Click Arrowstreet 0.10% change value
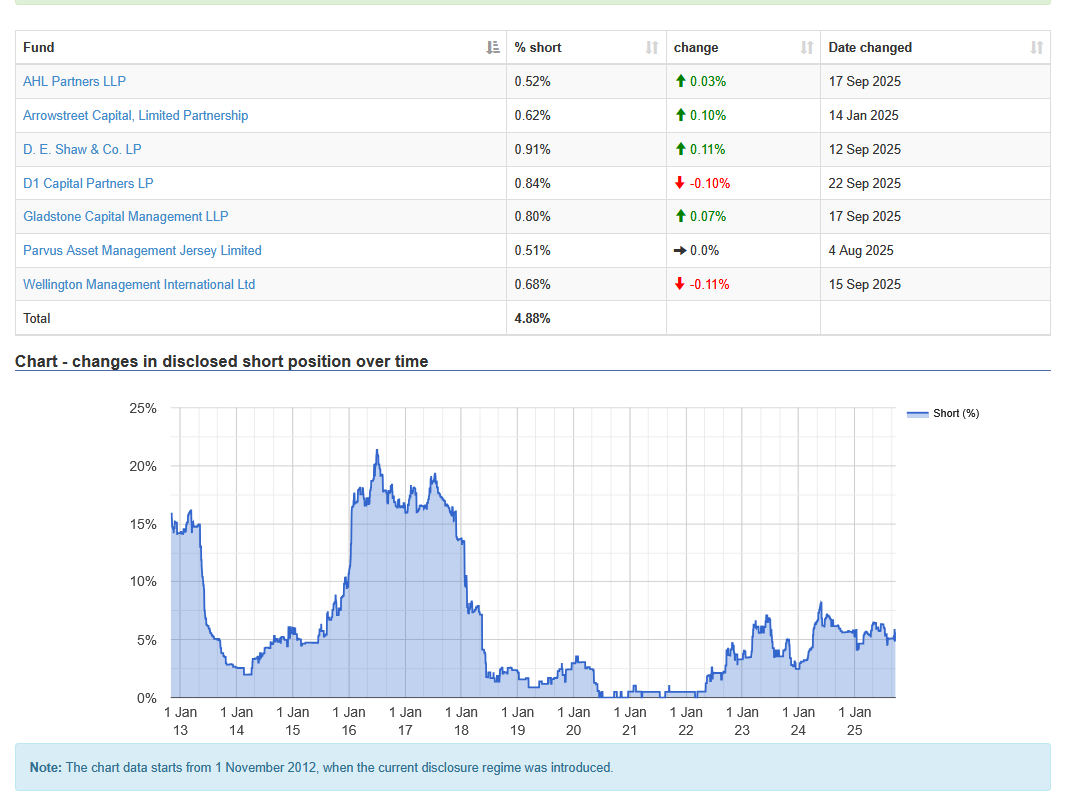The image size is (1071, 810). pos(708,115)
